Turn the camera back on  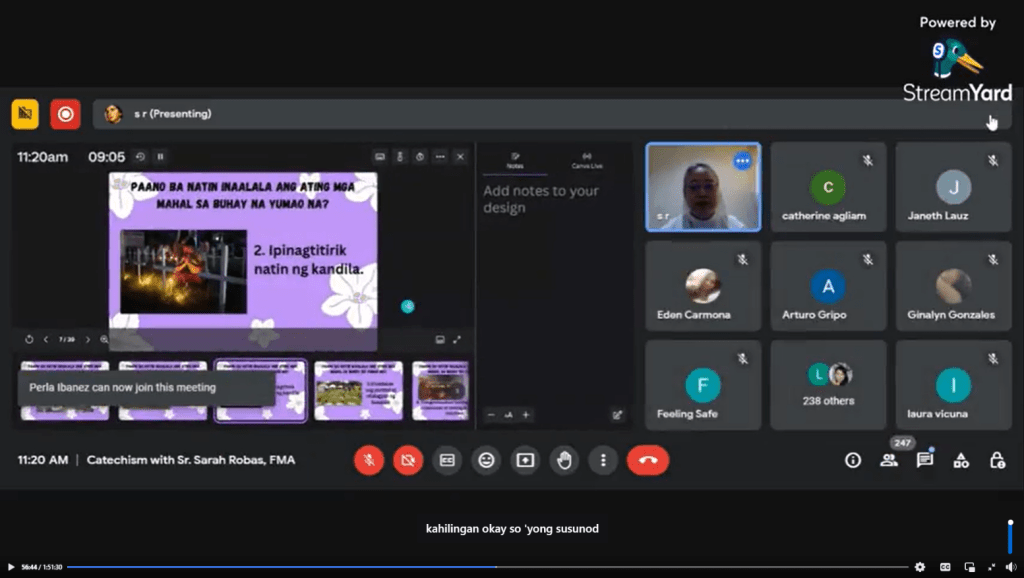(407, 460)
